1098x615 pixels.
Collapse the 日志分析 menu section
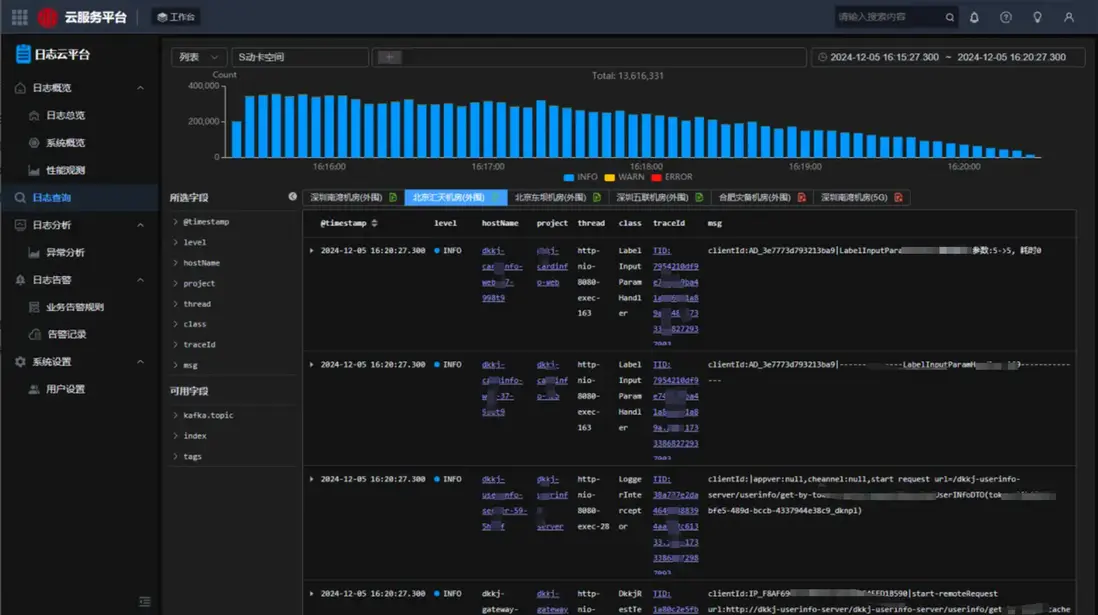click(x=140, y=226)
